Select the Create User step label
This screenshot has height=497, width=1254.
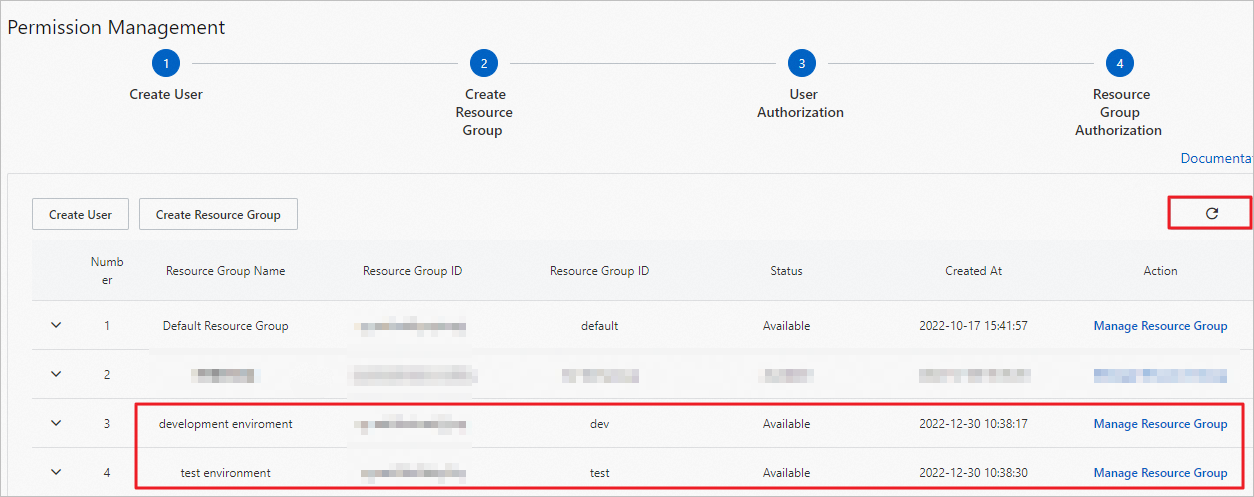tap(166, 94)
